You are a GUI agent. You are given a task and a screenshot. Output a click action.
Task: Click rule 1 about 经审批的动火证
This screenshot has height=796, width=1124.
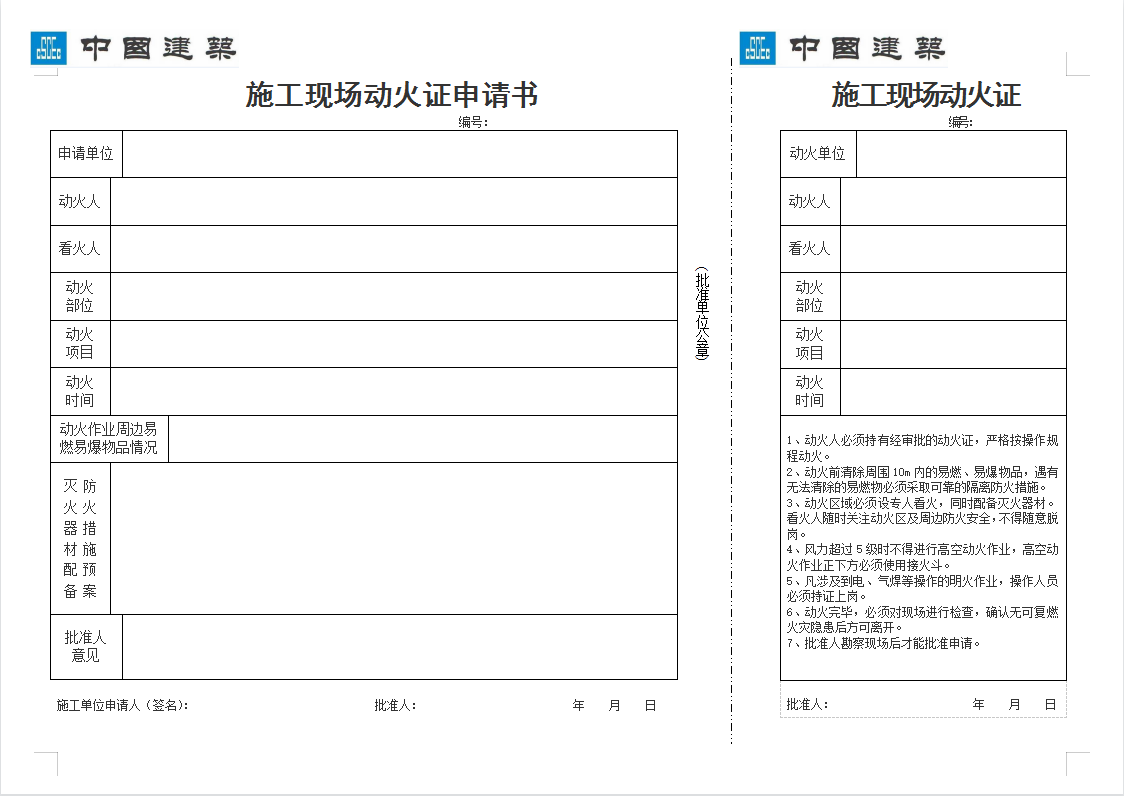coord(923,448)
